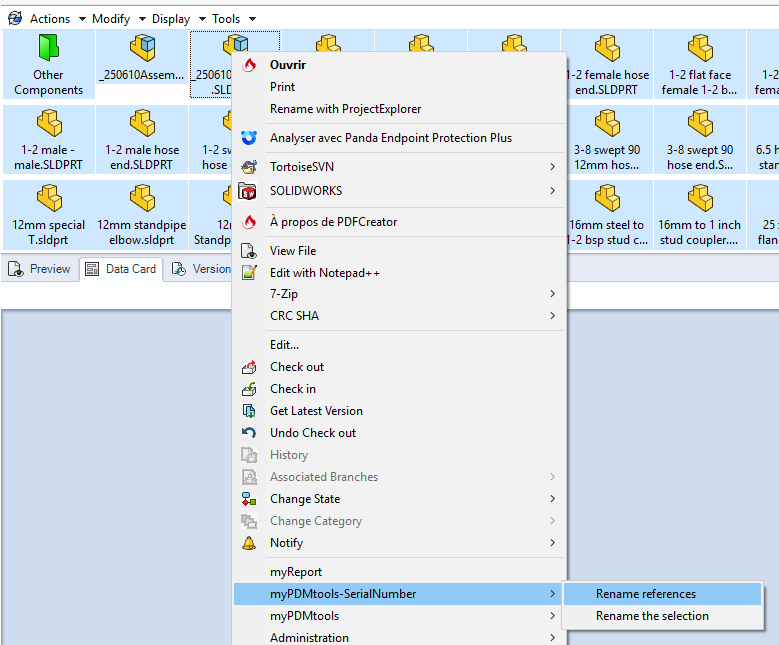The width and height of the screenshot is (779, 645).
Task: Open the Actions dropdown menu
Action: point(49,19)
